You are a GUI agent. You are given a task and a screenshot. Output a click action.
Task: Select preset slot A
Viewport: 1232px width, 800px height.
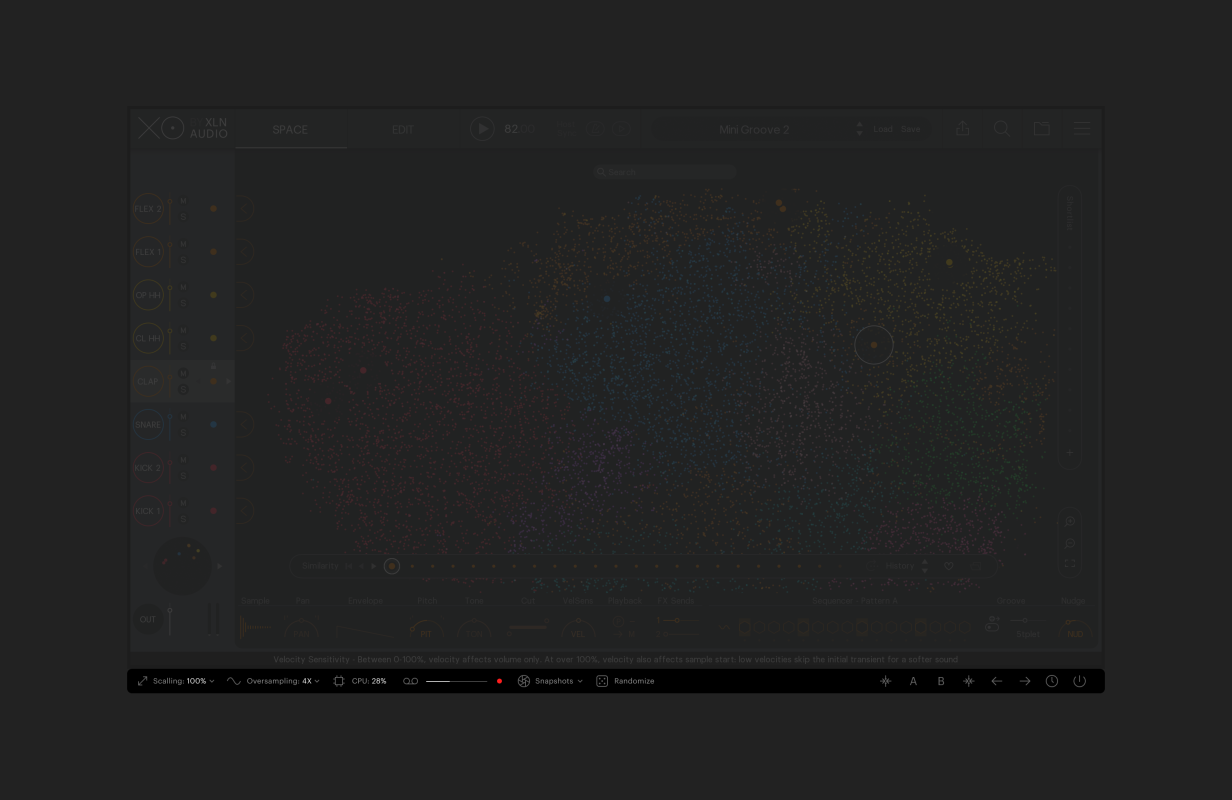(913, 681)
